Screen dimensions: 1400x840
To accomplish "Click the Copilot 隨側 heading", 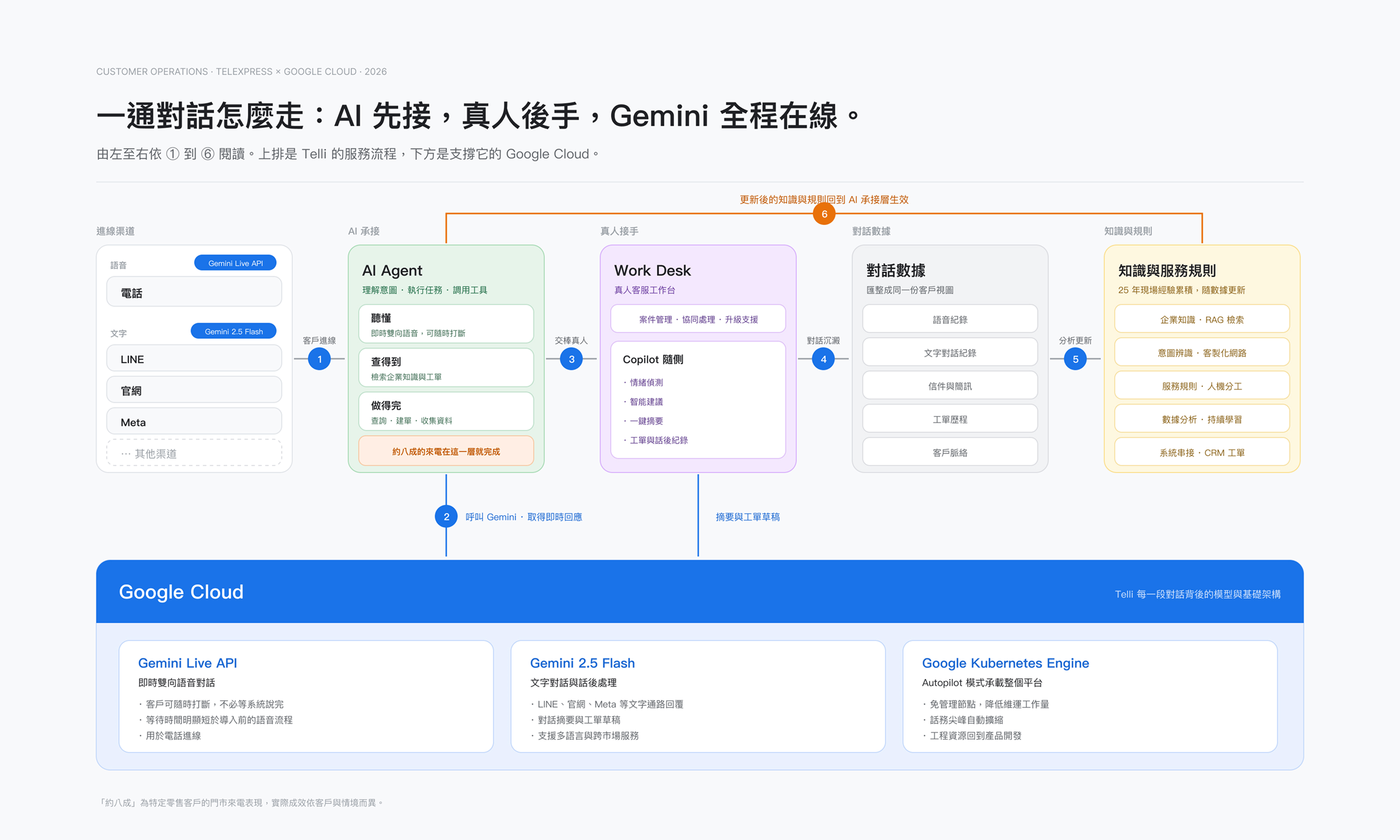I will (653, 359).
